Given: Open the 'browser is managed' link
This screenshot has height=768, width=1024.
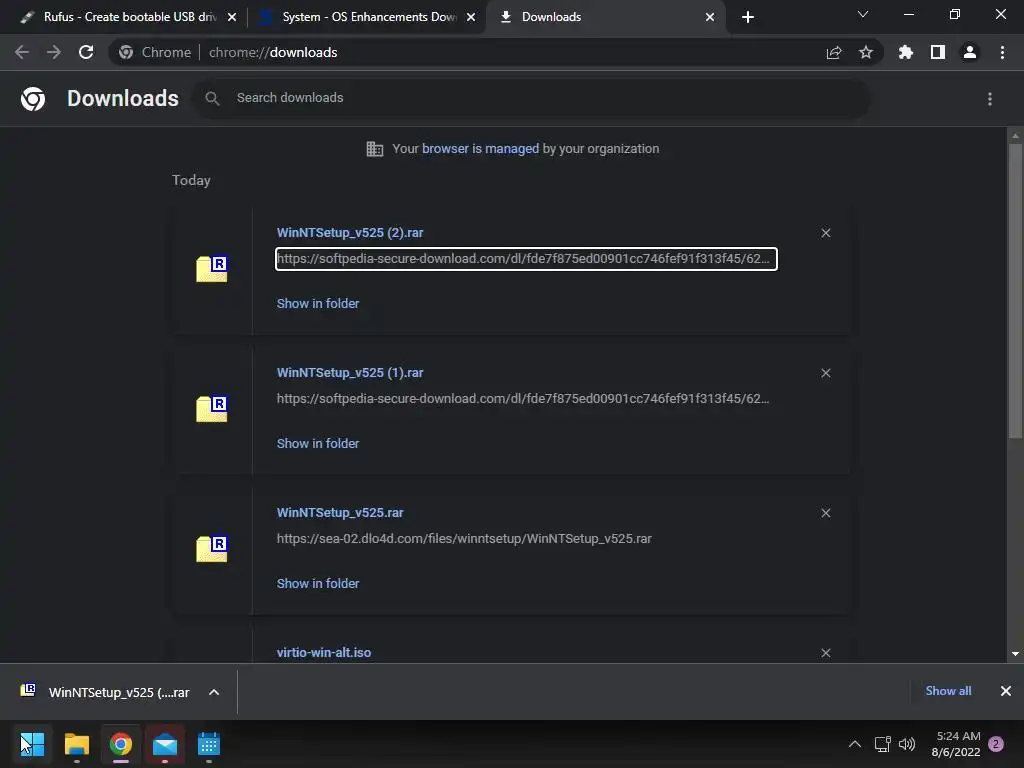Looking at the screenshot, I should pos(481,149).
